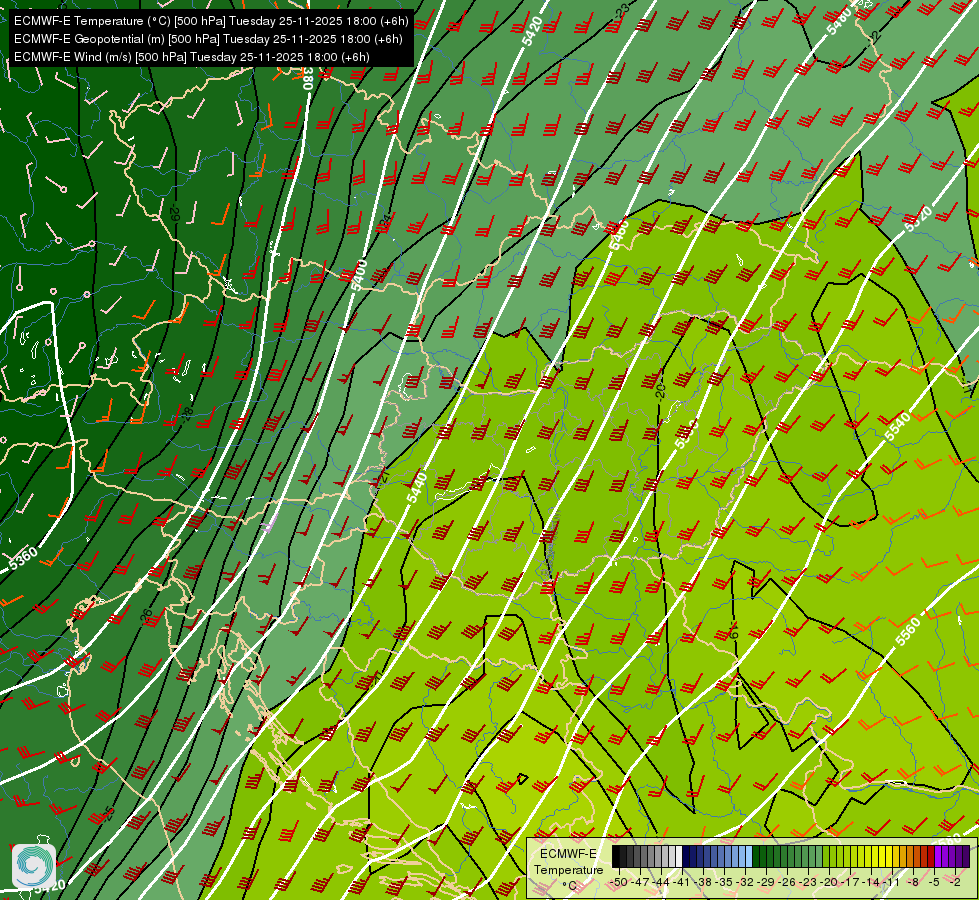The height and width of the screenshot is (900, 979).
Task: Click the -8 tick label in colour bar
Action: 913,882
